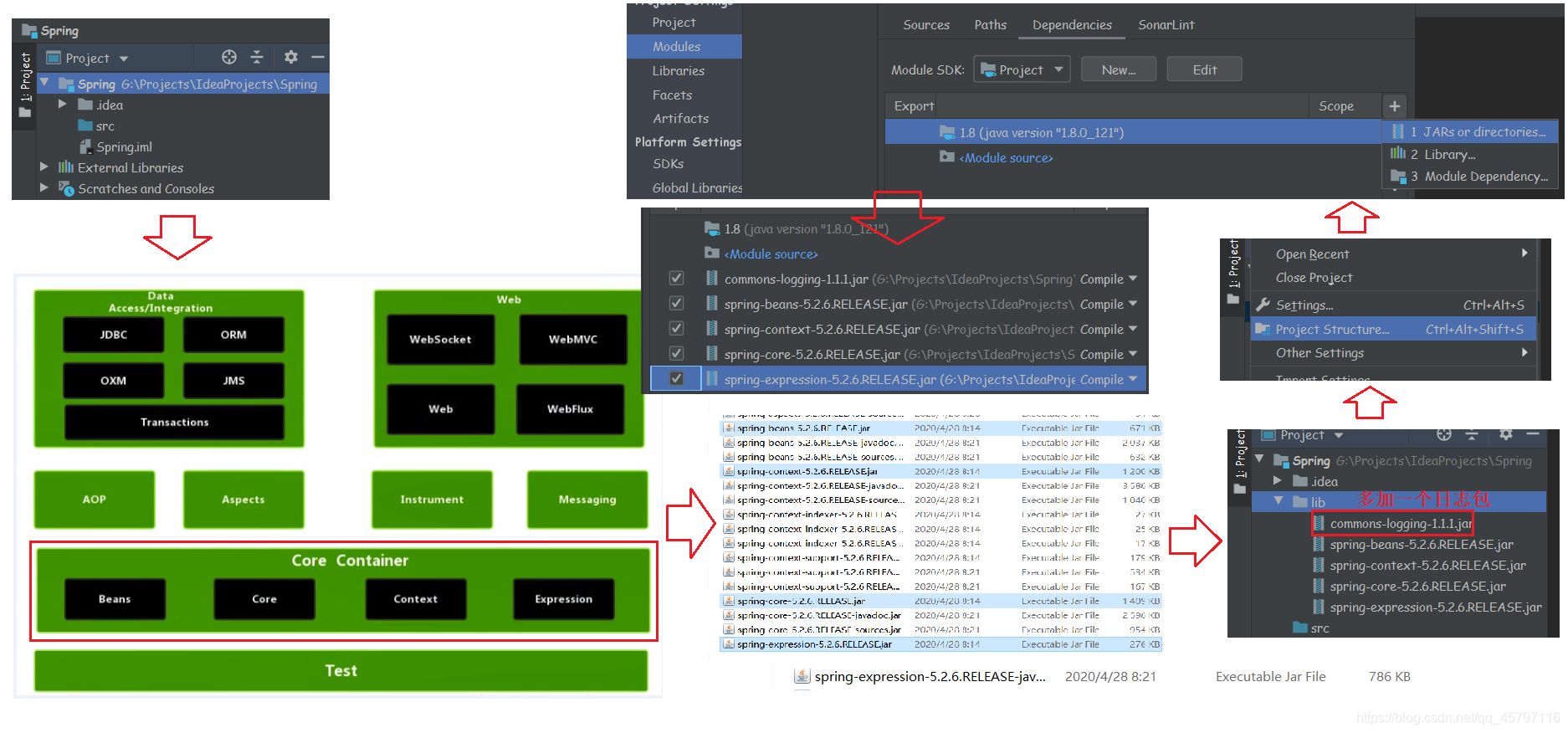The height and width of the screenshot is (733, 1568).
Task: Click Module Dependency folder icon in popup
Action: [x=1398, y=176]
